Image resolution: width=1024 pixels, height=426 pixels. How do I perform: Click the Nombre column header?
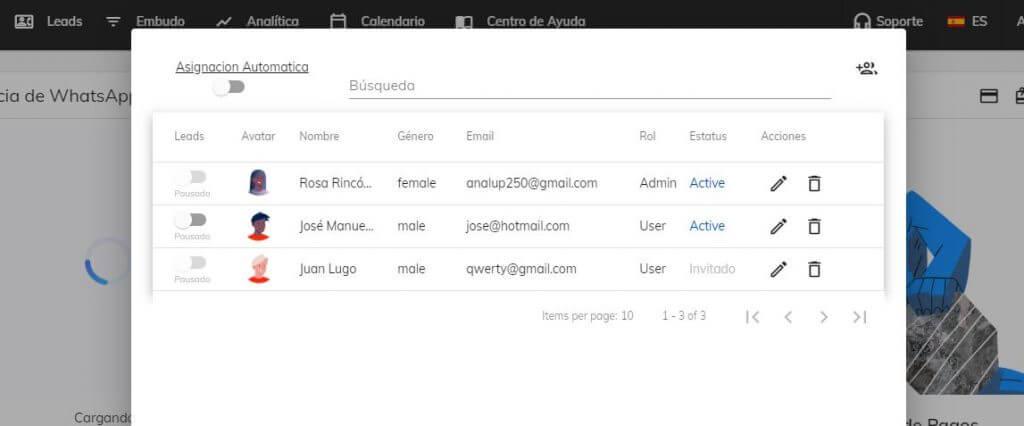(319, 137)
